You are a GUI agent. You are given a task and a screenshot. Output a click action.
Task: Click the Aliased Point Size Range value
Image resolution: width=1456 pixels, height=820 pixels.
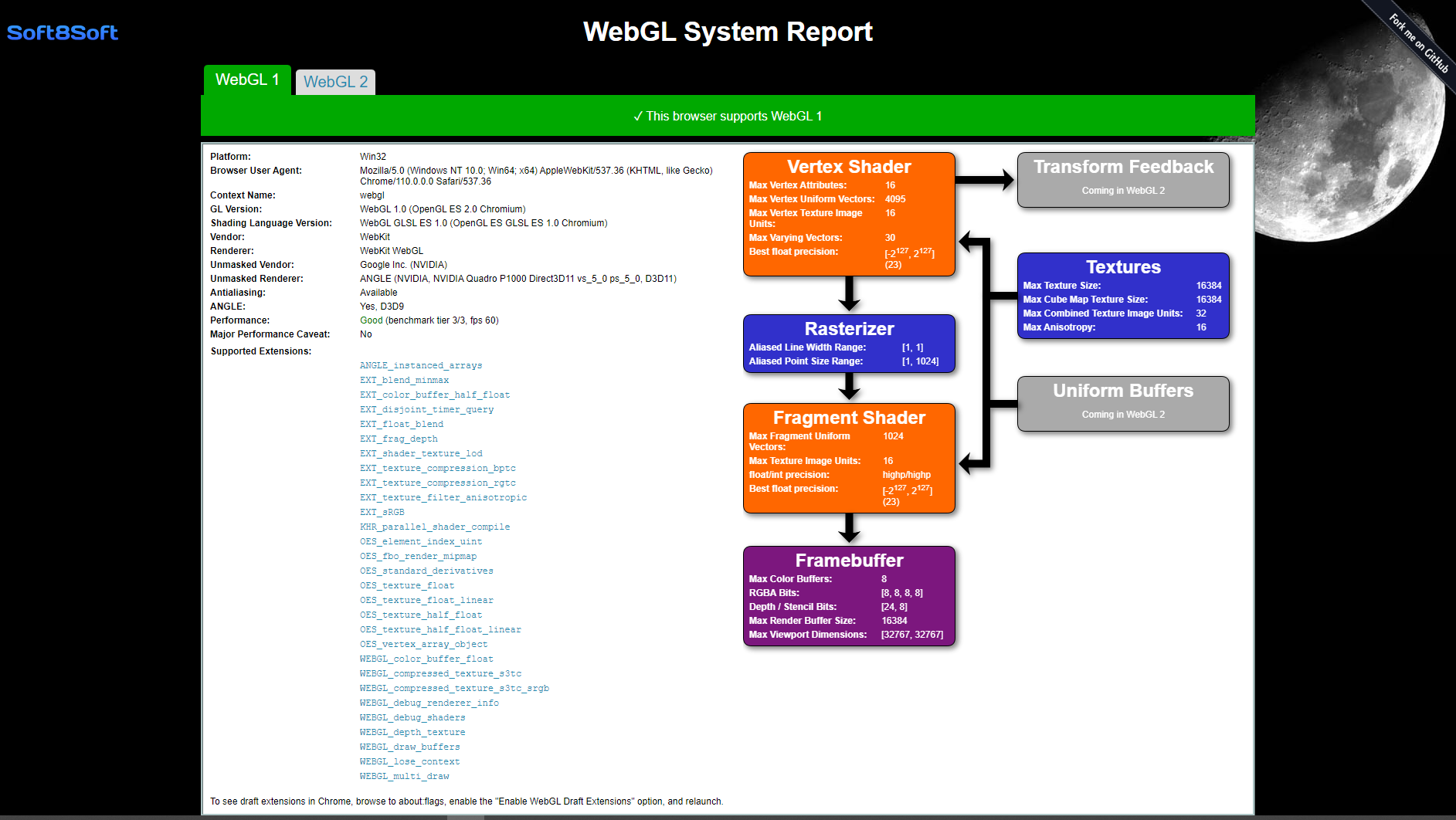click(x=921, y=361)
